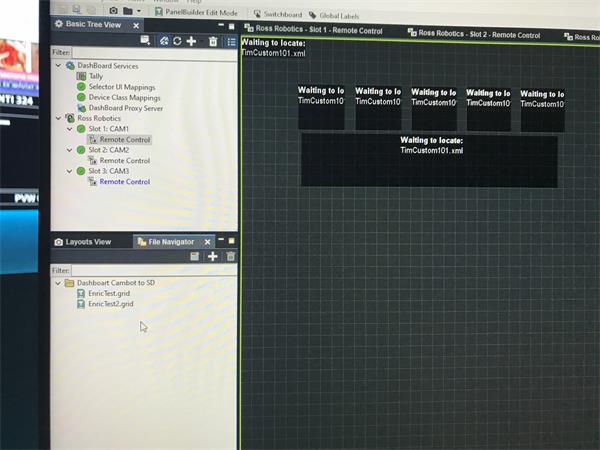This screenshot has height=450, width=600.
Task: Click the plus icon in File Navigator toolbar
Action: (213, 256)
